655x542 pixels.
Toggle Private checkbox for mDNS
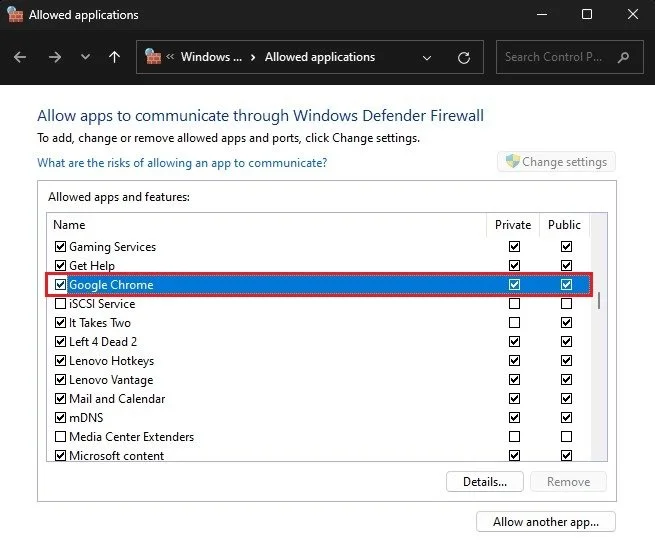click(514, 417)
